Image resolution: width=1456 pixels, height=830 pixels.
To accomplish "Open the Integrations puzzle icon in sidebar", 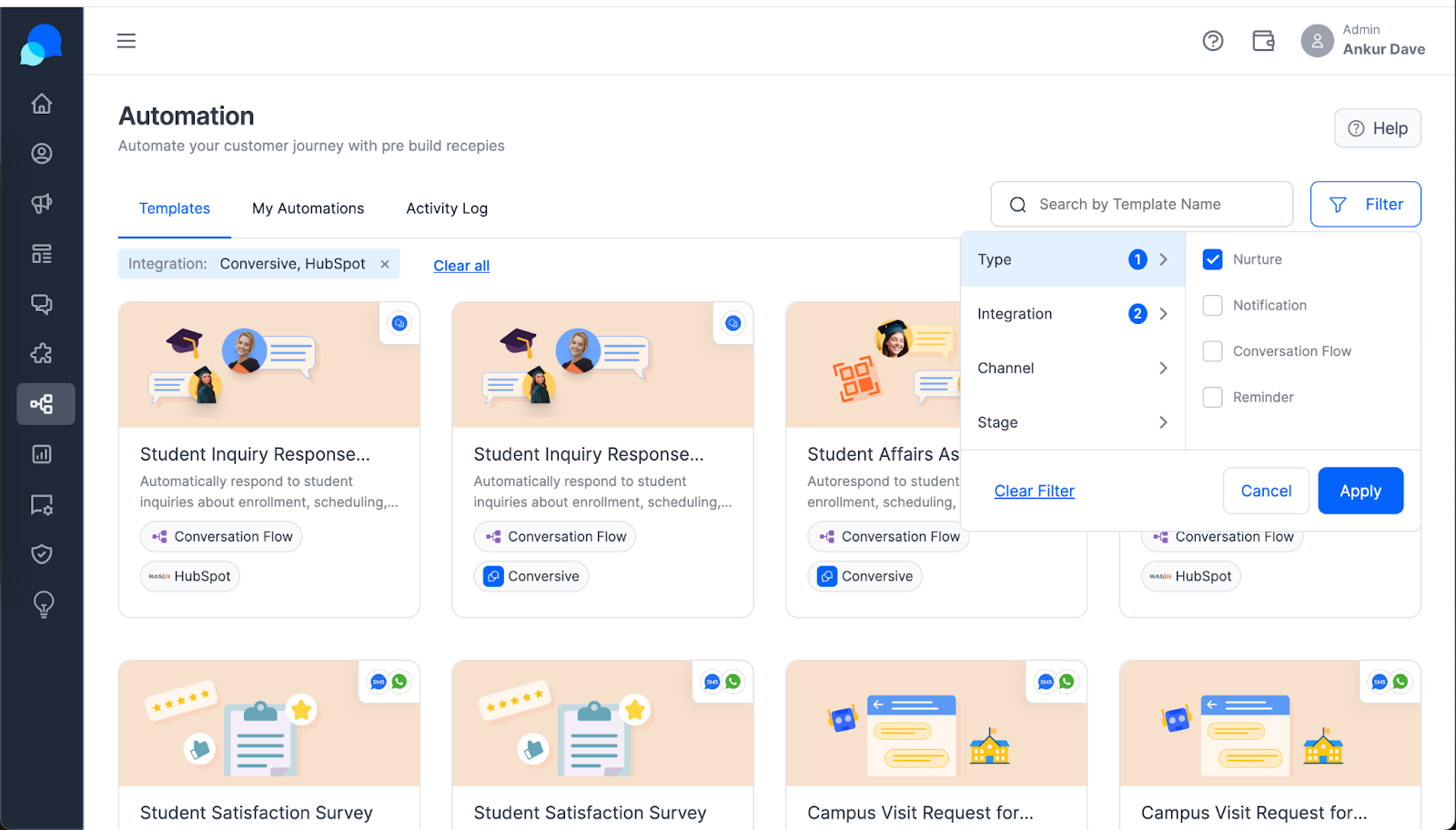I will (x=42, y=354).
